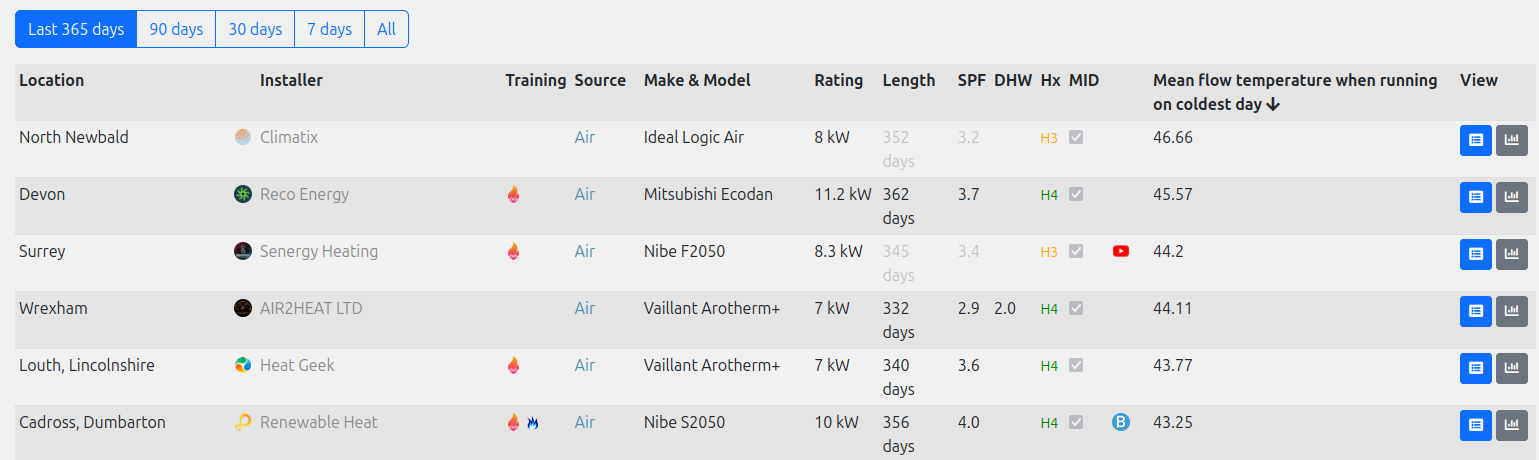Click the training flame icon for Reco Energy
The height and width of the screenshot is (460, 1539).
click(x=513, y=195)
